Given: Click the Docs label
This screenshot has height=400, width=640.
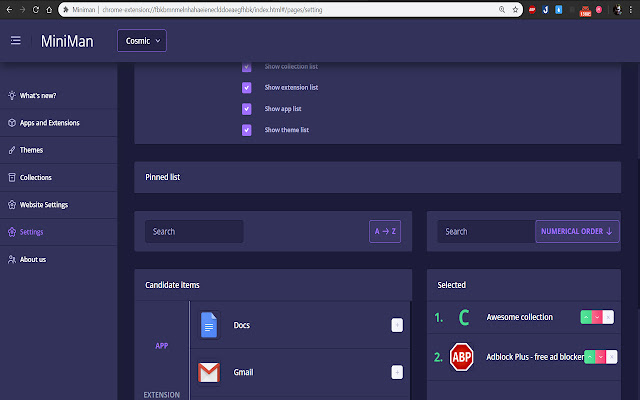Looking at the screenshot, I should click(x=242, y=325).
